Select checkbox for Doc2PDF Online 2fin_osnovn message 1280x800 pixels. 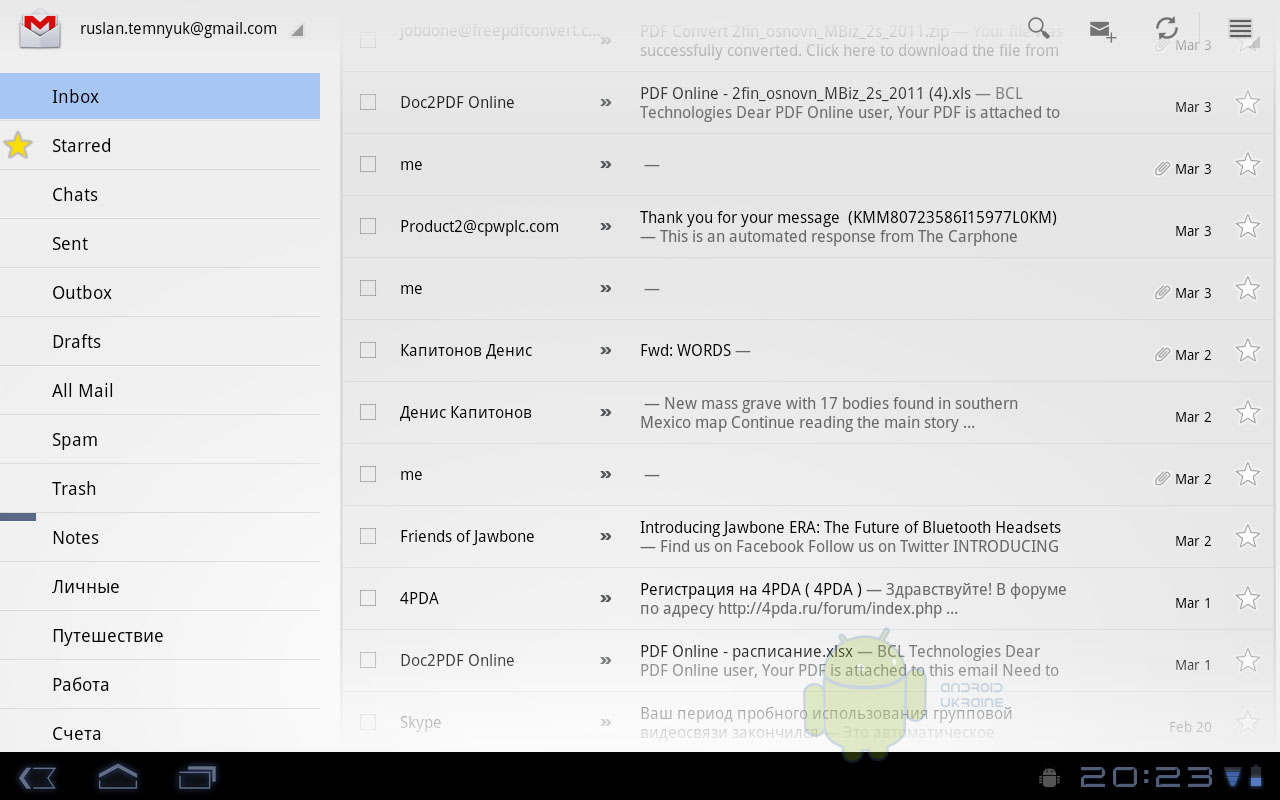pos(368,102)
